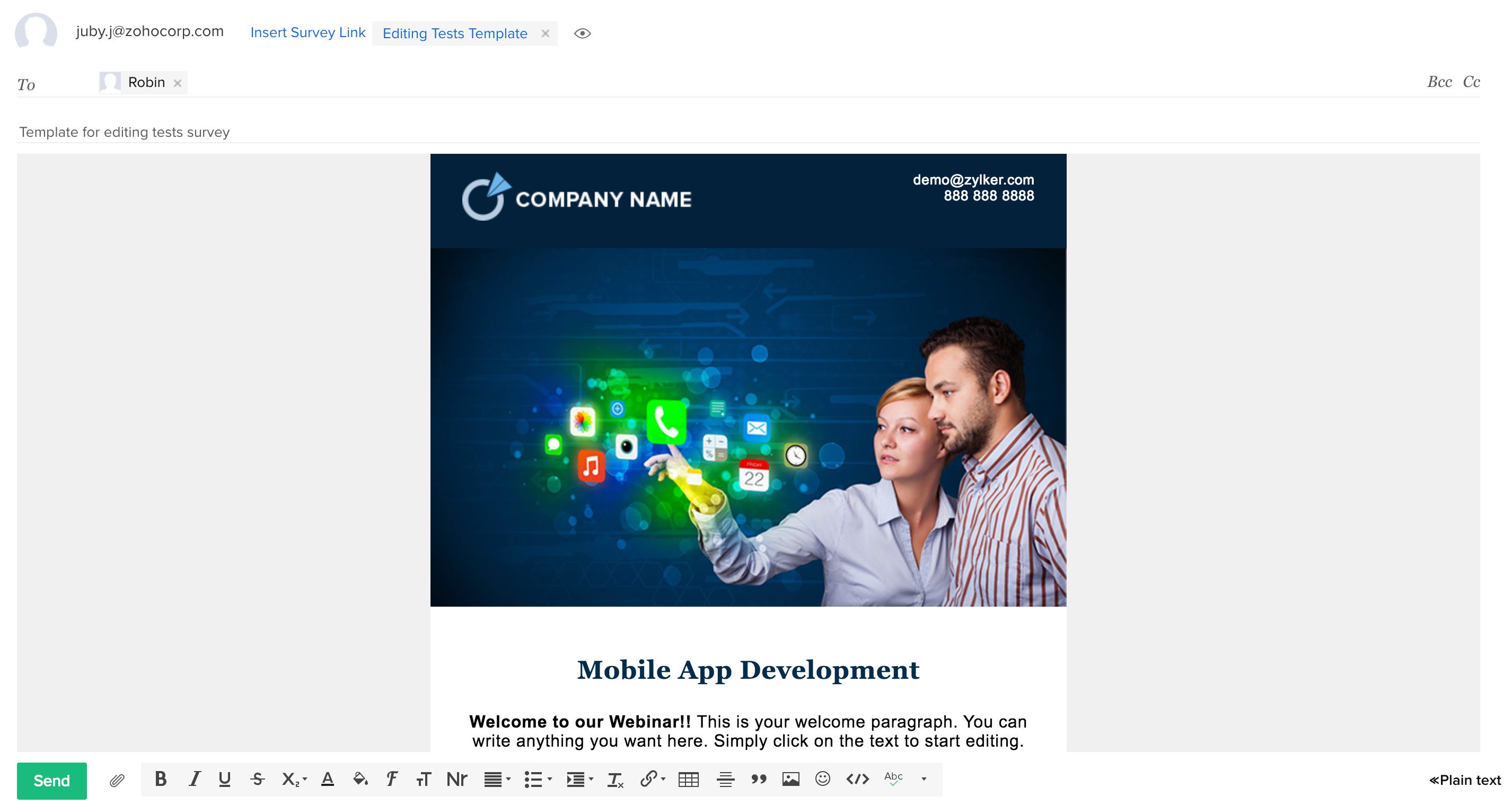The width and height of the screenshot is (1512, 805).
Task: Open the insert link dropdown
Action: click(x=653, y=779)
